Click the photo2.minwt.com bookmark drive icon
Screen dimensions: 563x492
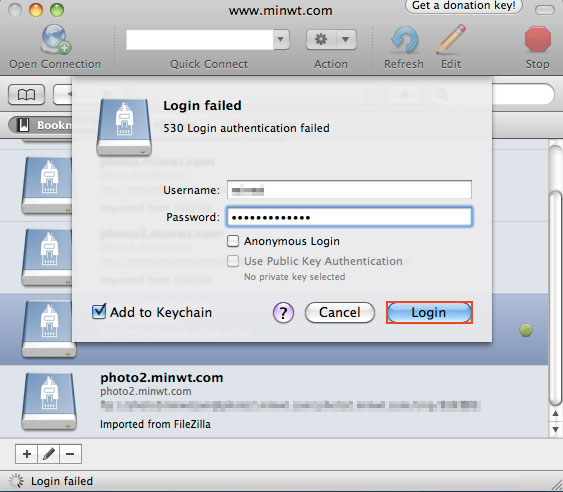49,401
